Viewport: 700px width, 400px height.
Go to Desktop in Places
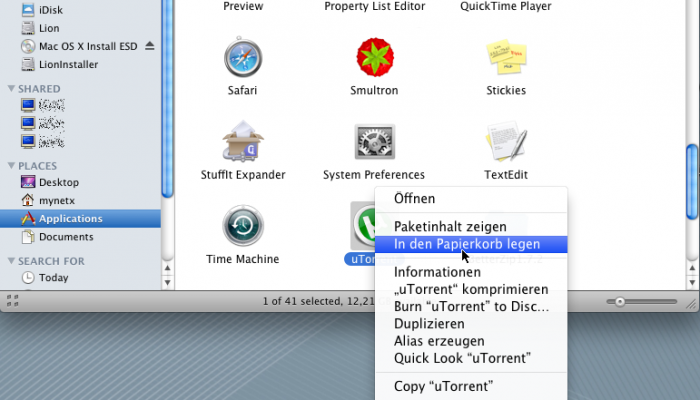(50, 182)
